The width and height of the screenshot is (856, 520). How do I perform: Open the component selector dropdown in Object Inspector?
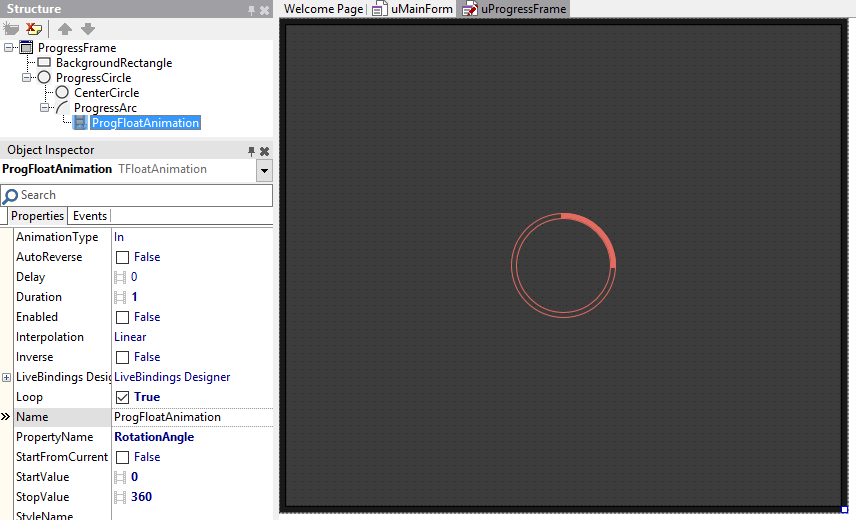(264, 170)
